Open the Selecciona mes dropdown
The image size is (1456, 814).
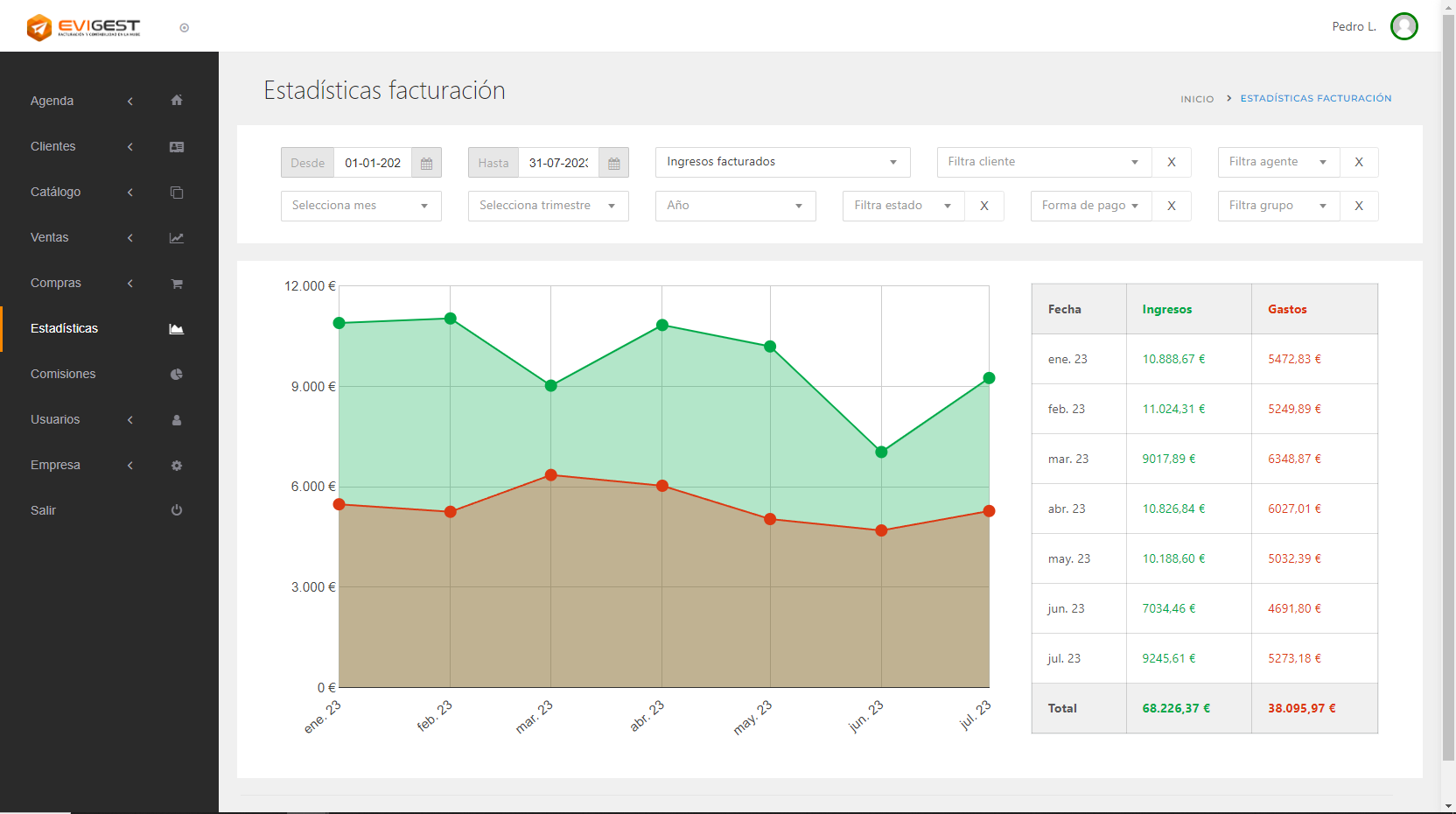click(360, 206)
